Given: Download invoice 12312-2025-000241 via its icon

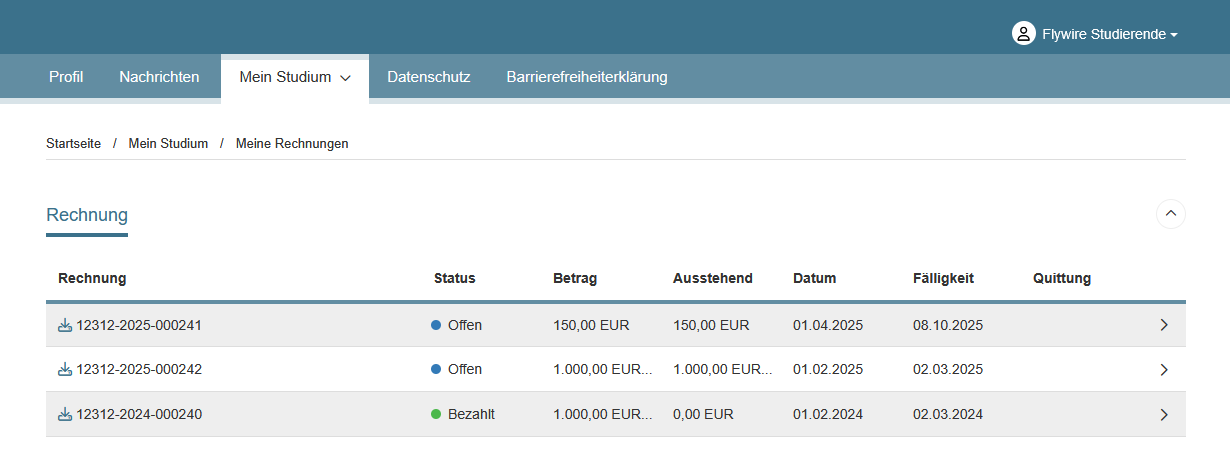Looking at the screenshot, I should point(65,325).
